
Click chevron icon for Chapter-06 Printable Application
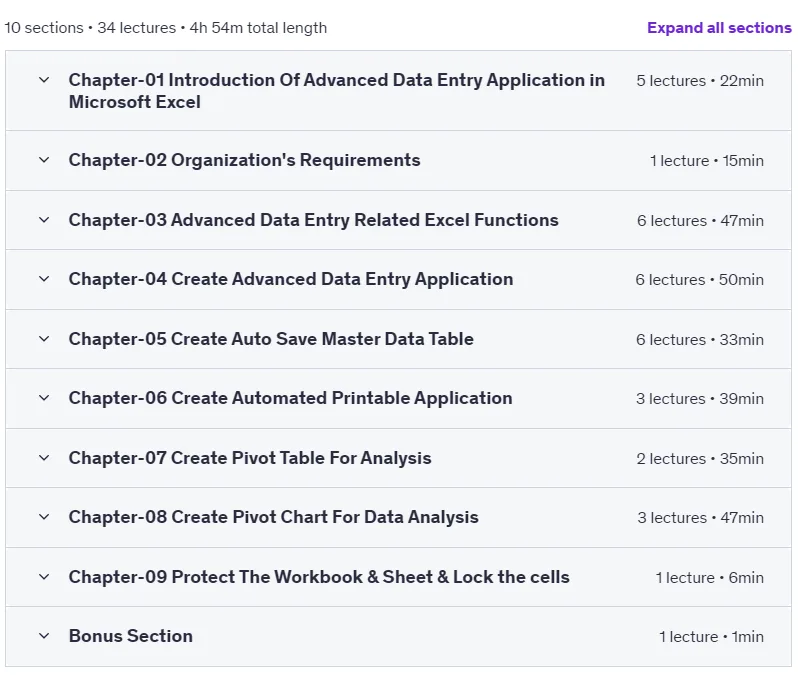coord(44,398)
